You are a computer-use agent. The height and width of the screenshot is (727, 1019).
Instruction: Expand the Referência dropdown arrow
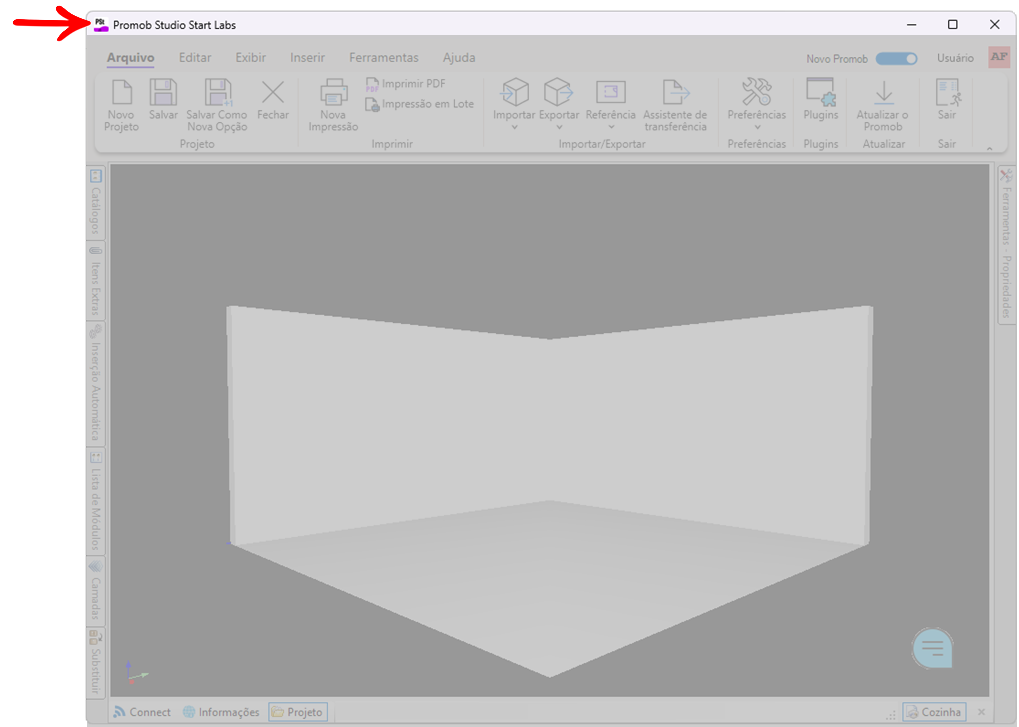[x=611, y=127]
